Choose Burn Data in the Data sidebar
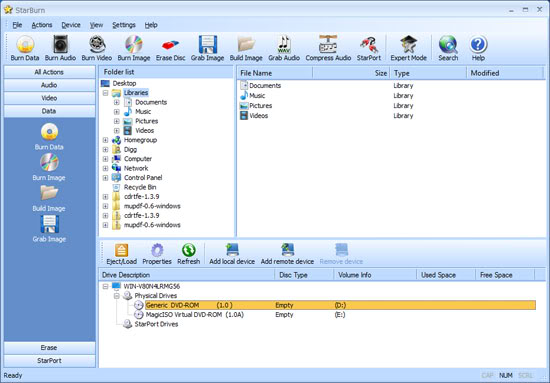 point(49,136)
